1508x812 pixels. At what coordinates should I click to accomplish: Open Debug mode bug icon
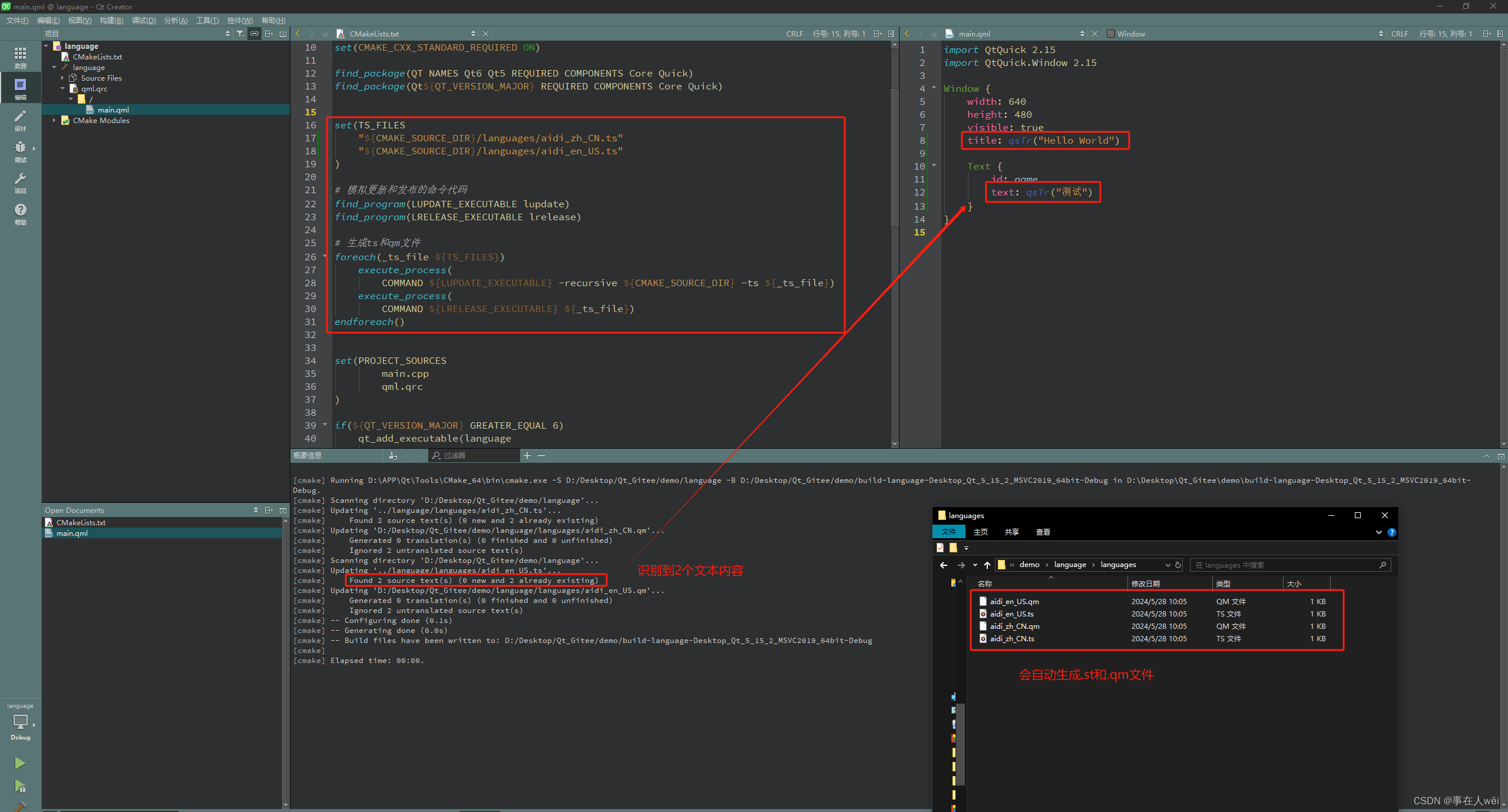click(20, 151)
